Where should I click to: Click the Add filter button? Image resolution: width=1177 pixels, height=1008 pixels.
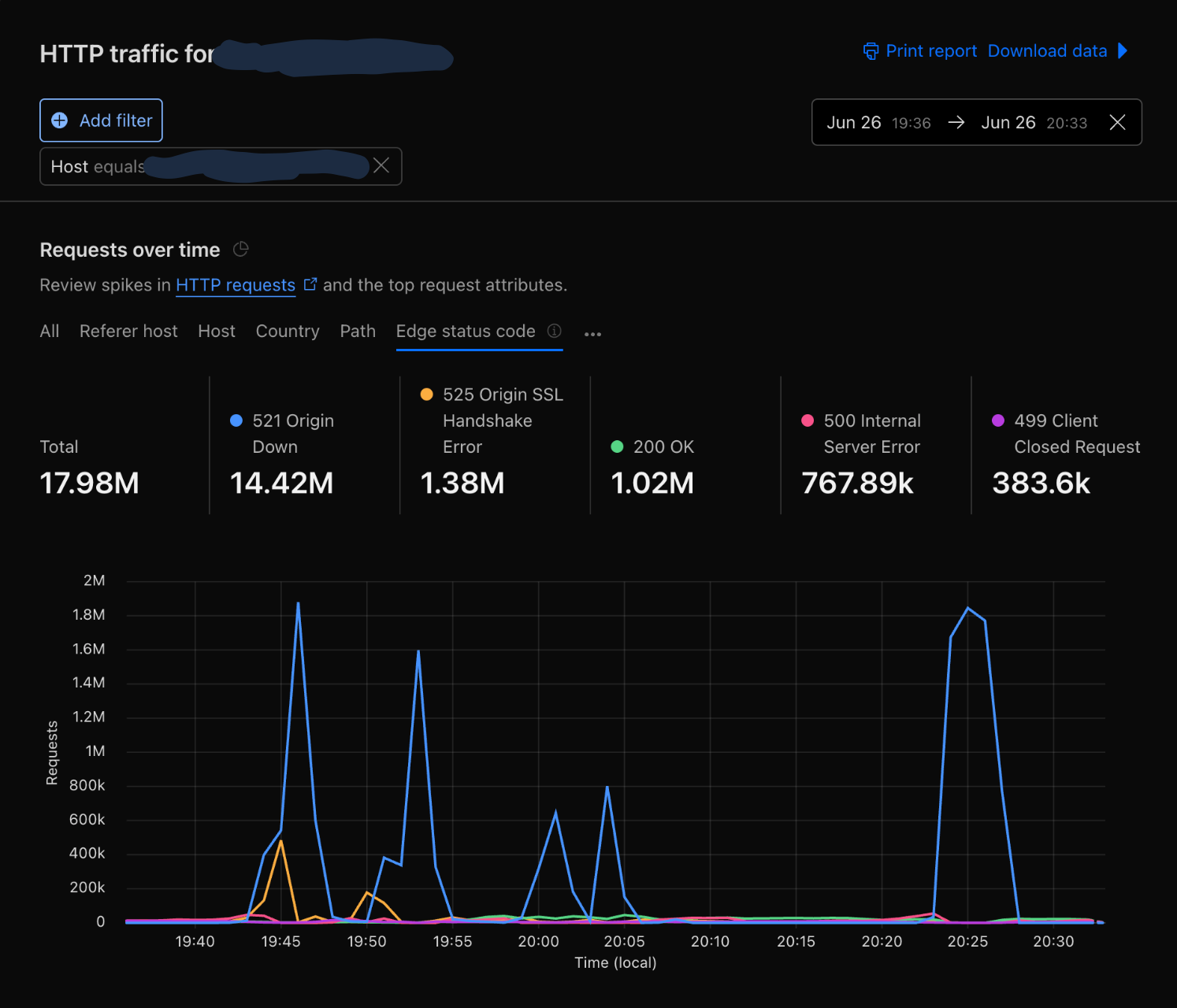101,120
